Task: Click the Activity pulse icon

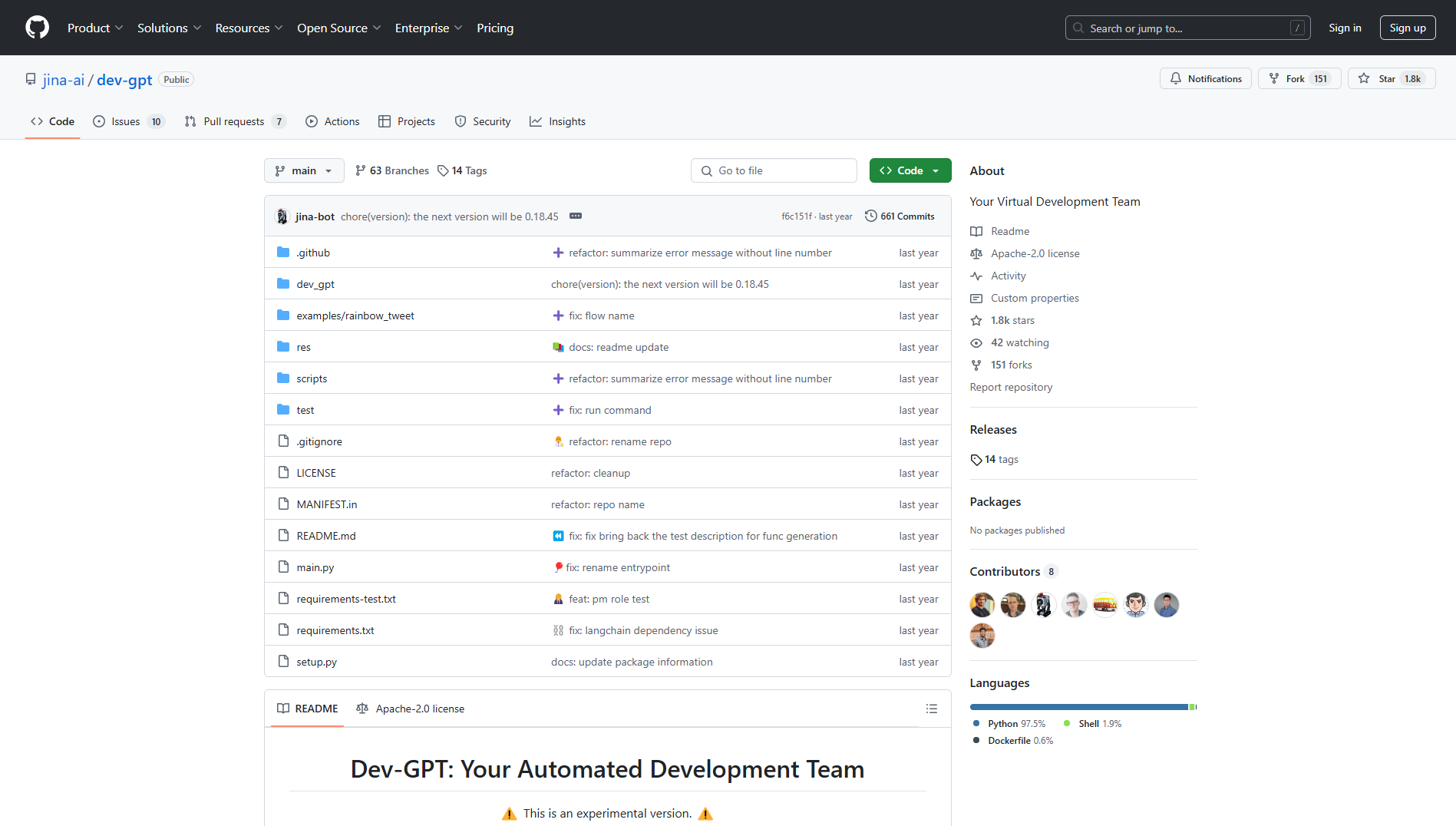Action: (x=976, y=276)
